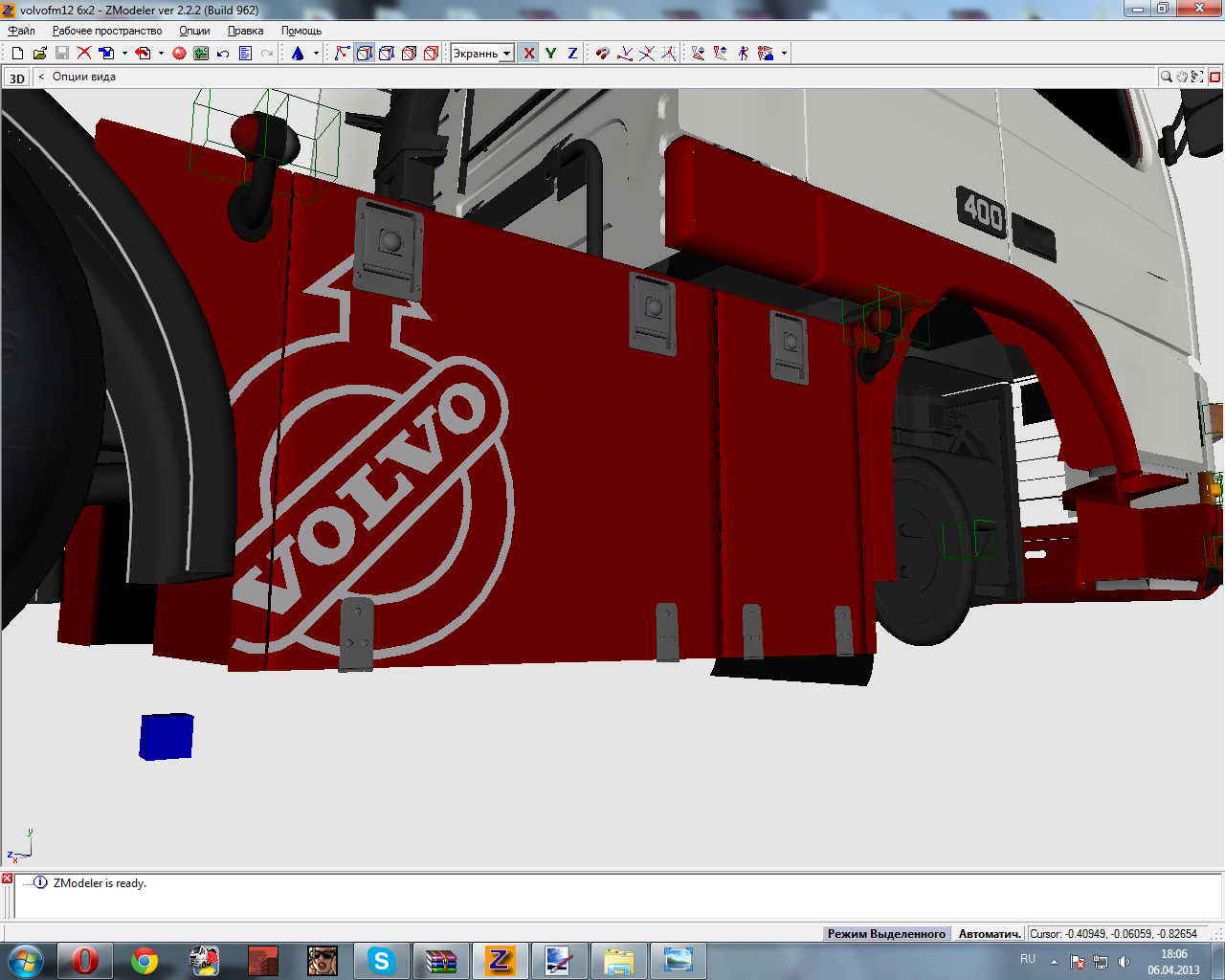Open Skype from the taskbar
This screenshot has height=980, width=1225.
click(x=382, y=960)
